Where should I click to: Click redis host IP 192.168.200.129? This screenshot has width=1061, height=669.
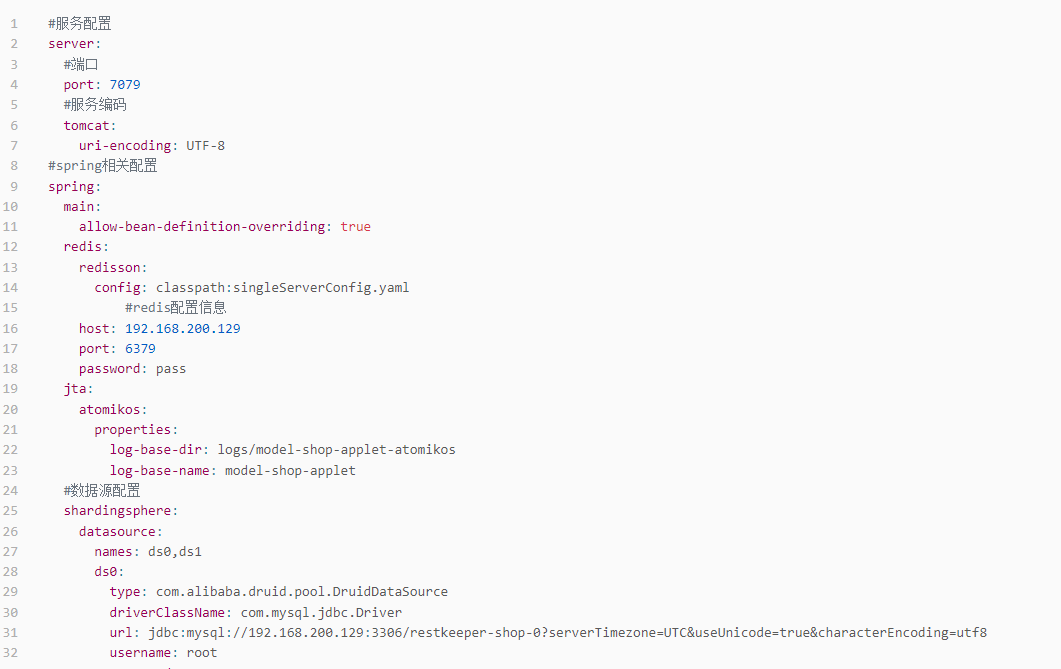[x=183, y=328]
